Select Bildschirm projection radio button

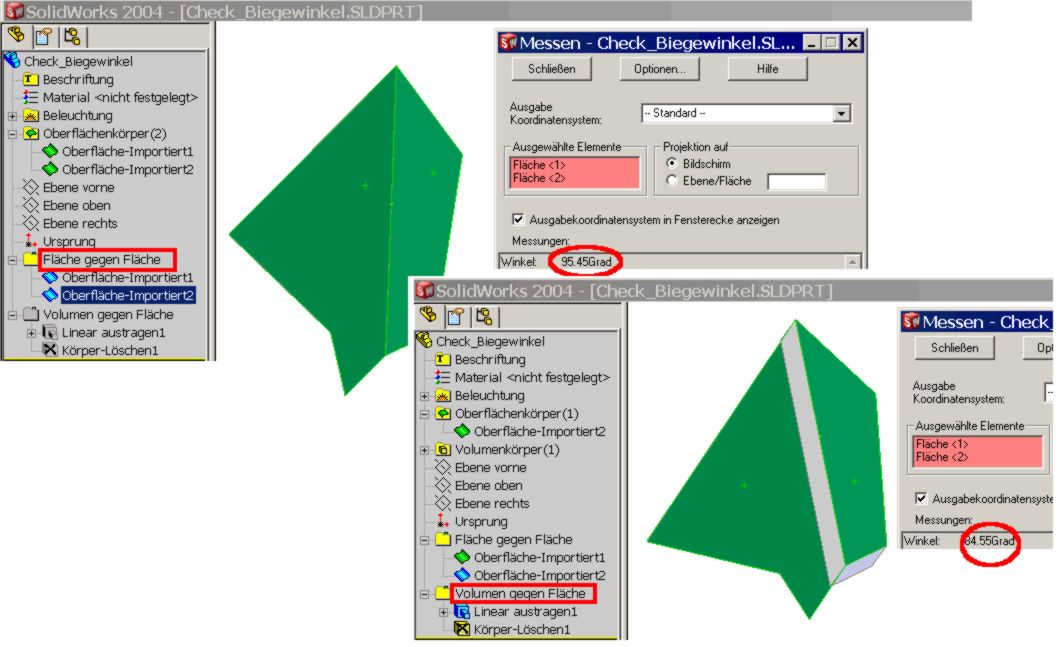(x=671, y=163)
